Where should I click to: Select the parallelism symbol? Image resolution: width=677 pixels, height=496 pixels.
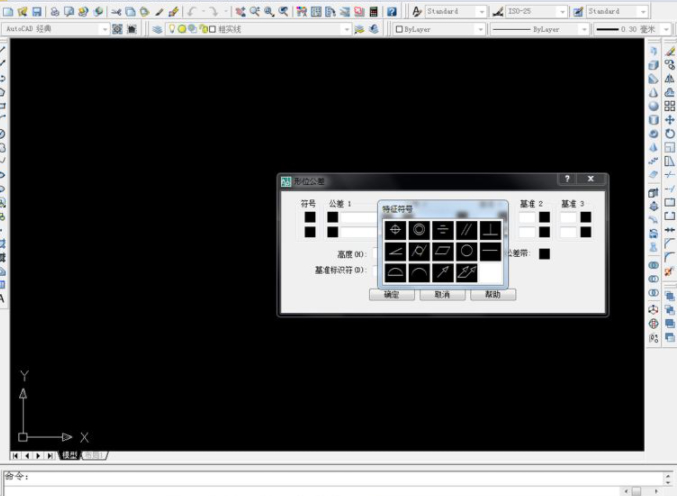[x=466, y=230]
